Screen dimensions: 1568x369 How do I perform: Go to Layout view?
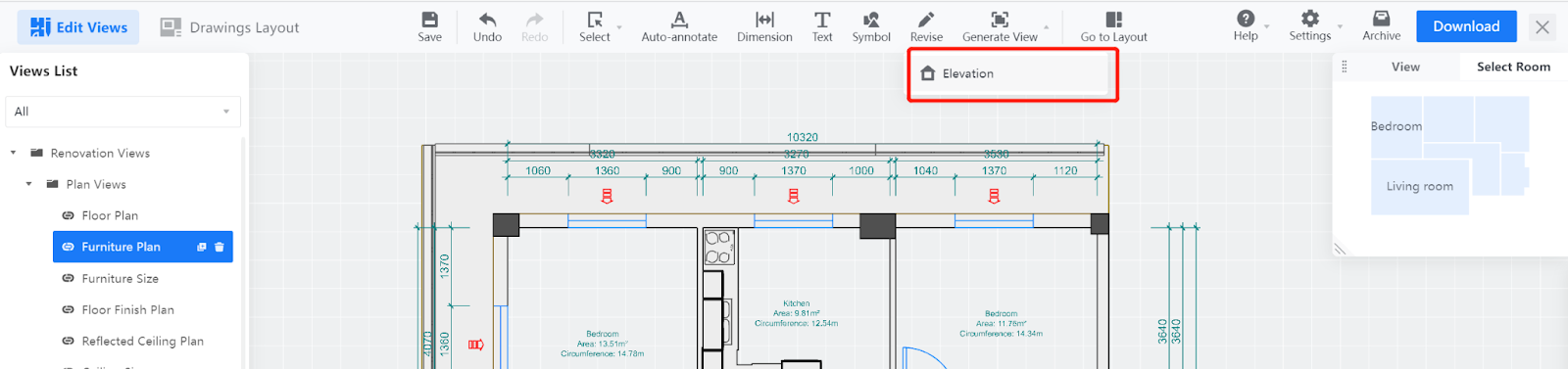pos(1113,26)
